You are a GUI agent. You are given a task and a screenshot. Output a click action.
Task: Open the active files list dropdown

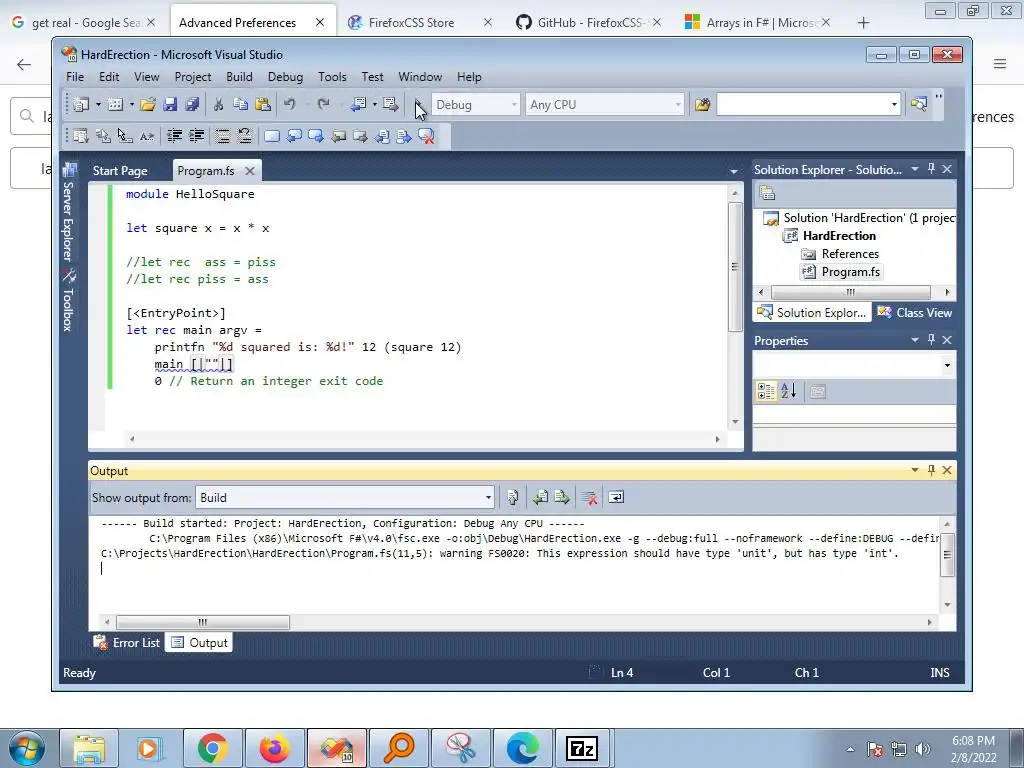(733, 171)
